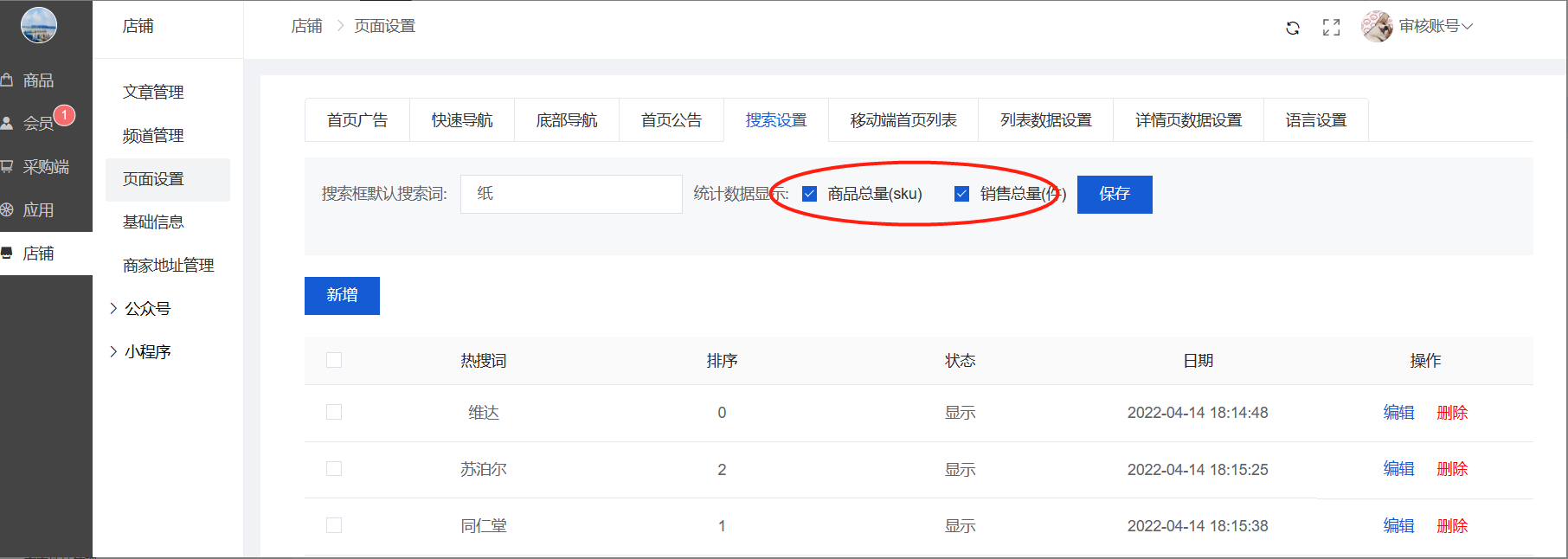The height and width of the screenshot is (559, 1568).
Task: Toggle the 销售总量(件) checkbox
Action: 961,194
